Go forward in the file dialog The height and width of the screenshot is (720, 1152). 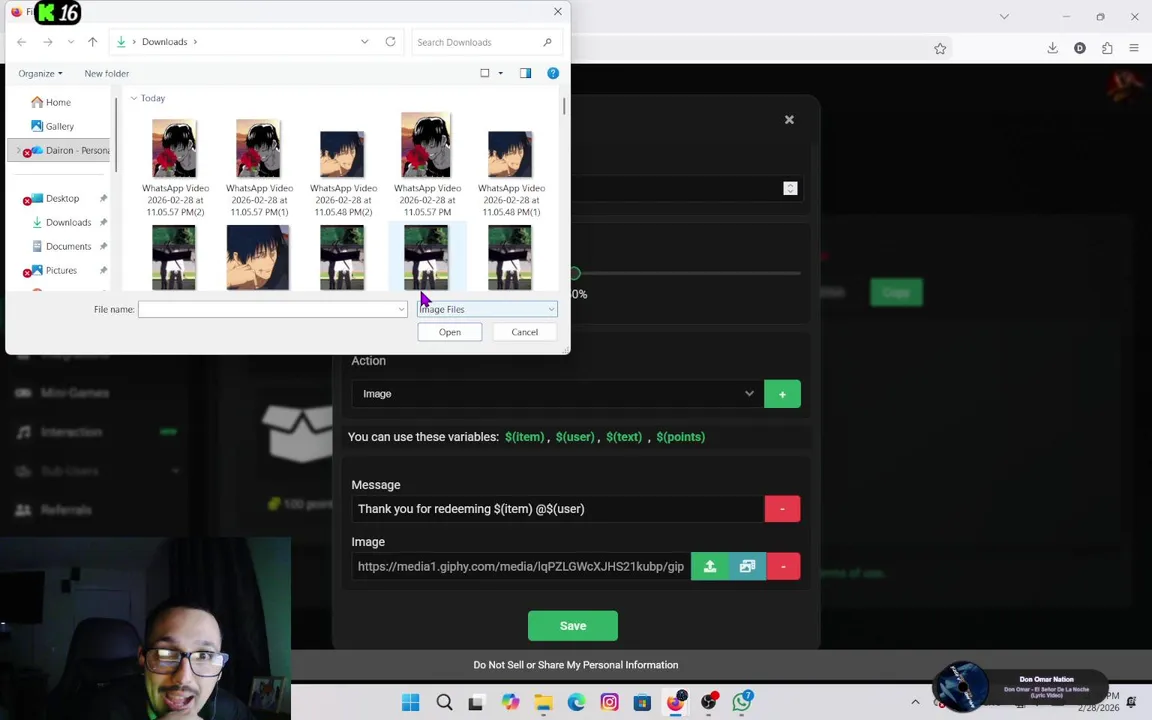point(48,42)
